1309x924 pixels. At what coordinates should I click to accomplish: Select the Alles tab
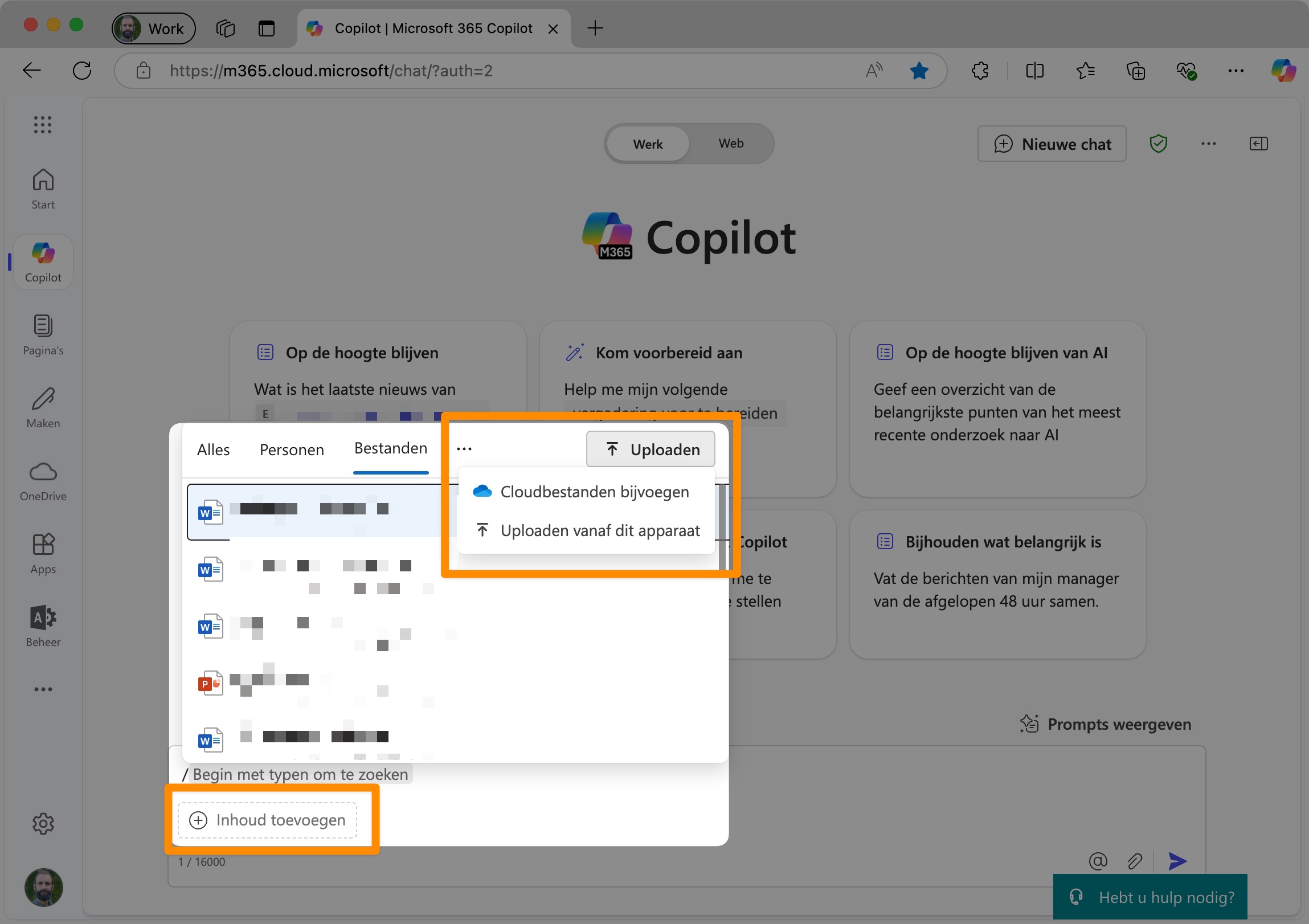213,449
